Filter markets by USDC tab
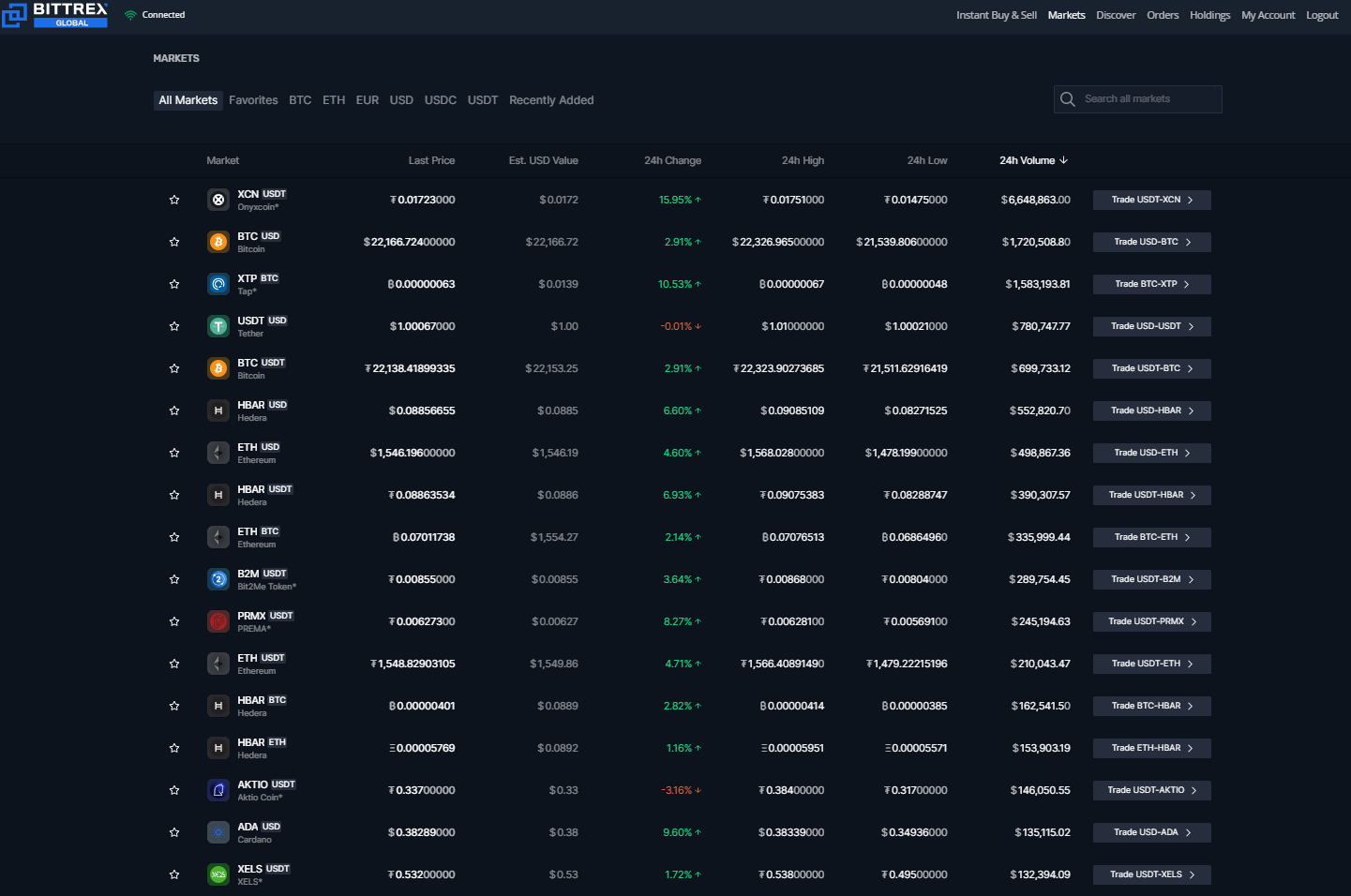Viewport: 1351px width, 896px height. click(x=441, y=100)
